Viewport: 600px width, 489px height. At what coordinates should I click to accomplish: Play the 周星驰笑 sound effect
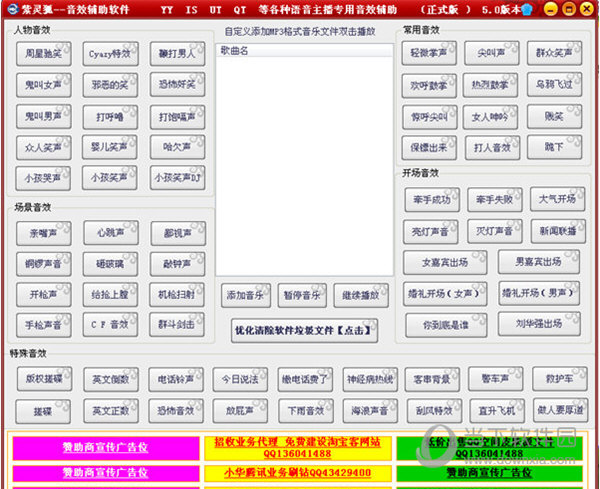44,54
